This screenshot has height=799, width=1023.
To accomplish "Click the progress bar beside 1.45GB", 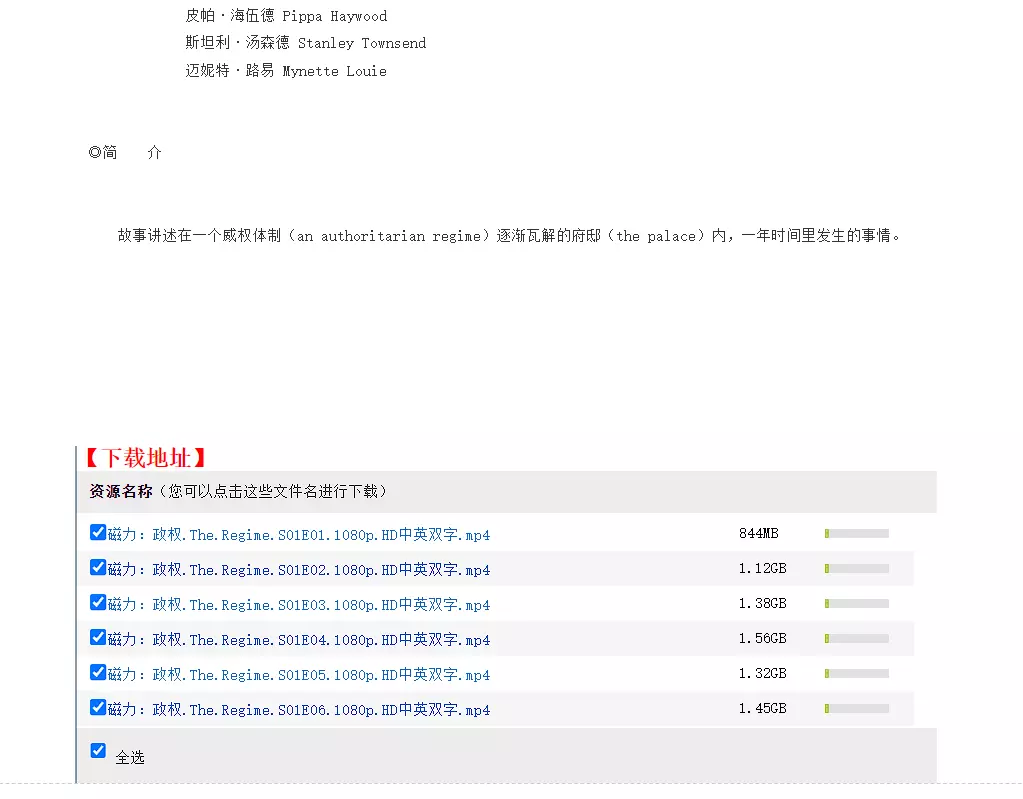I will pyautogui.click(x=856, y=709).
